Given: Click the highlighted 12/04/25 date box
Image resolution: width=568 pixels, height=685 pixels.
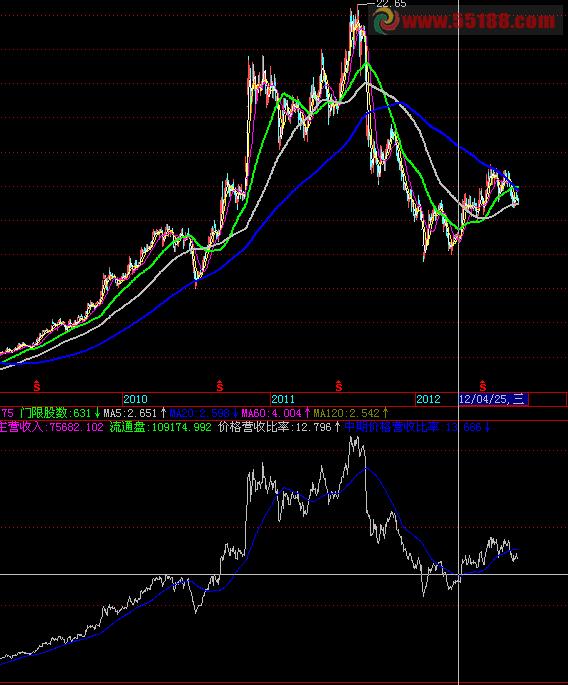Looking at the screenshot, I should click(x=493, y=399).
